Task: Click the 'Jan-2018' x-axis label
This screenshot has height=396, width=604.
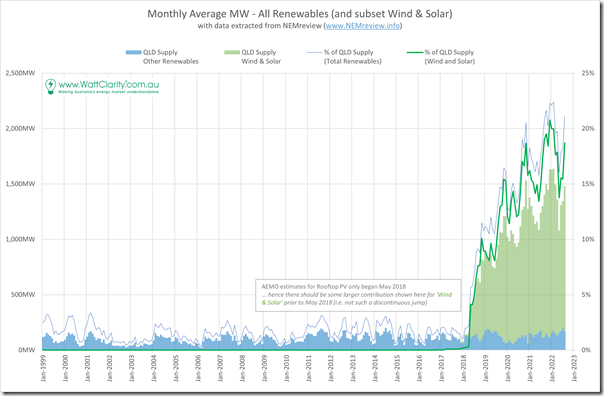Action: (x=463, y=368)
